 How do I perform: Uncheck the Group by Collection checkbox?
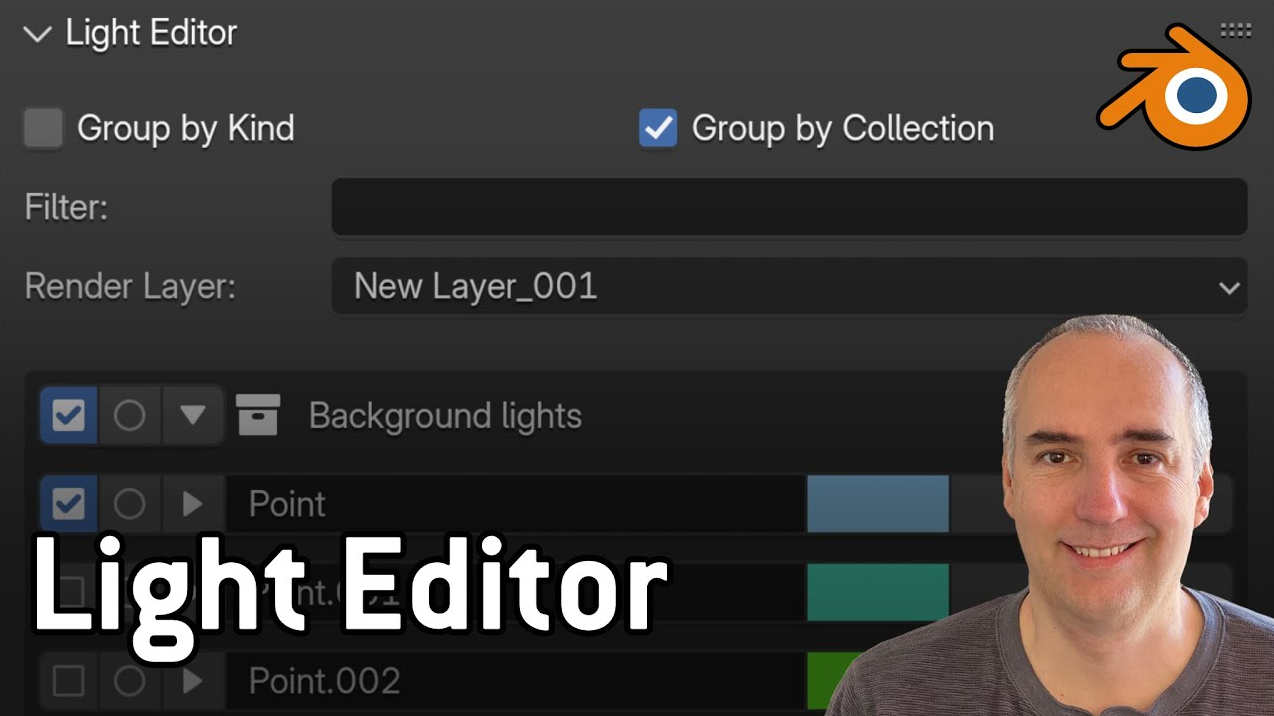[658, 129]
